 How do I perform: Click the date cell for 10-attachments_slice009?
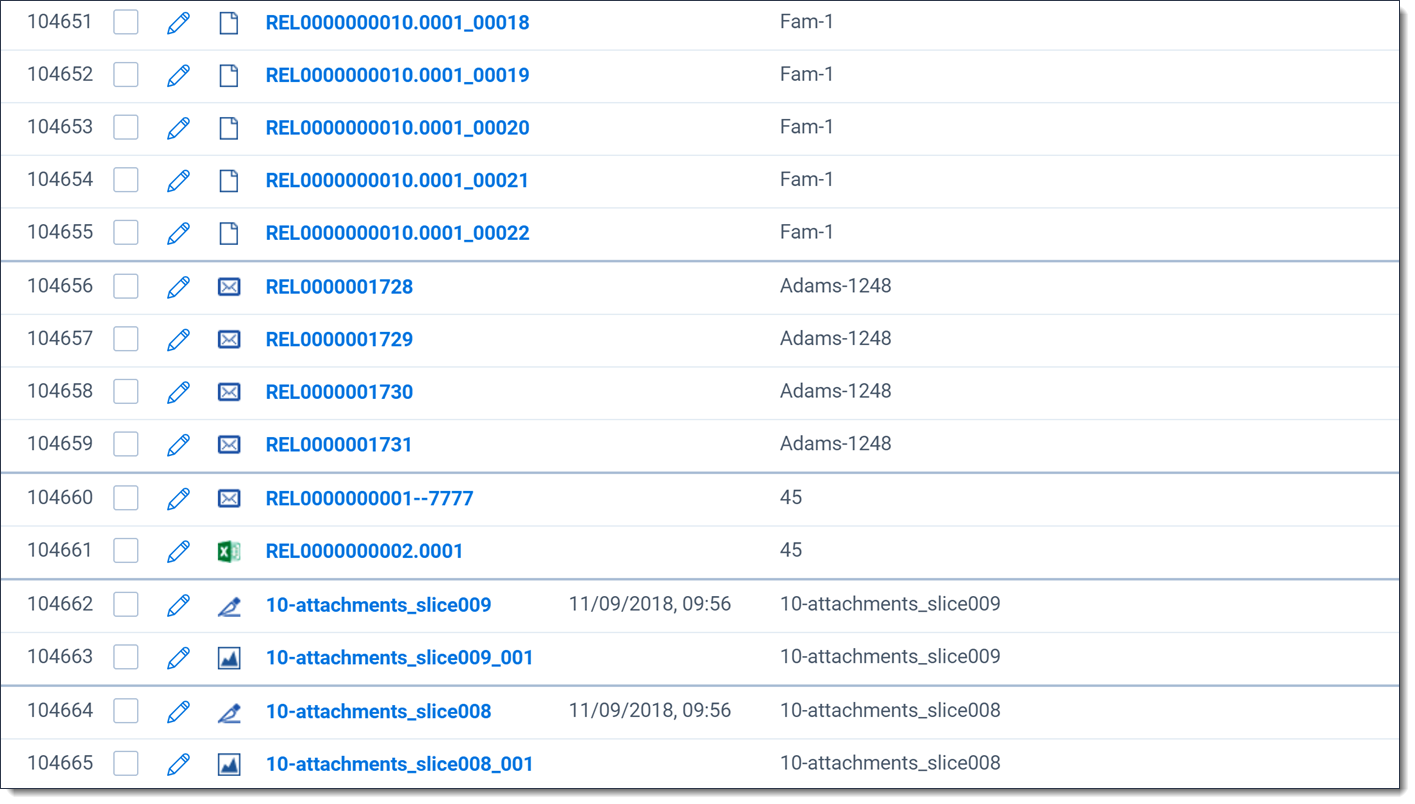(649, 604)
